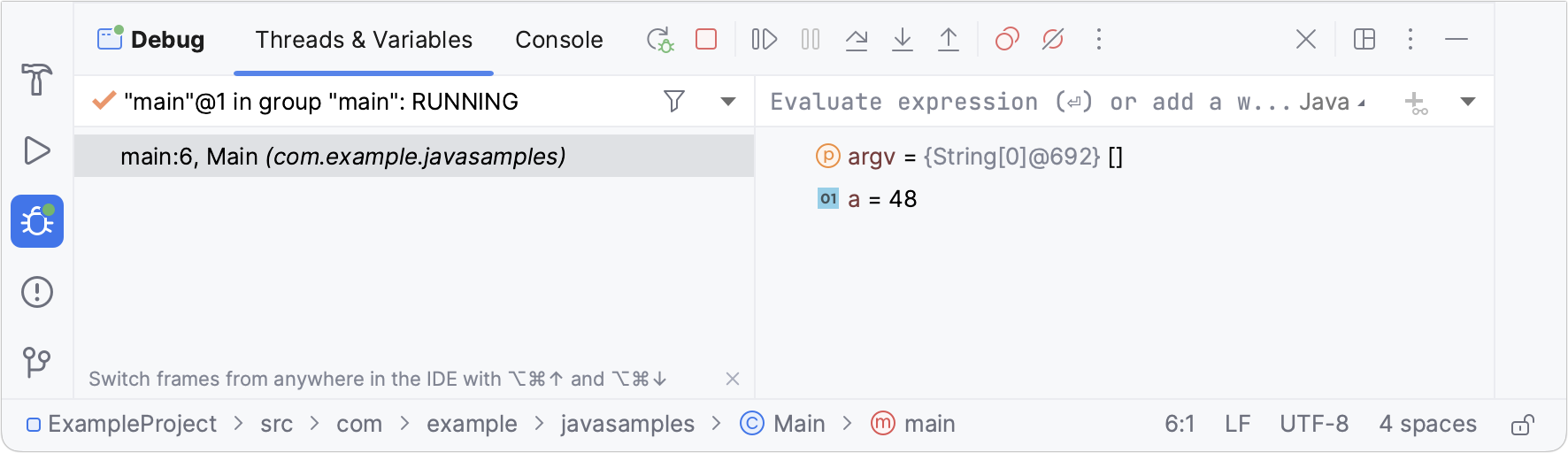Screen dimensions: 1568x453
Task: Close the debug session tab
Action: [1306, 39]
